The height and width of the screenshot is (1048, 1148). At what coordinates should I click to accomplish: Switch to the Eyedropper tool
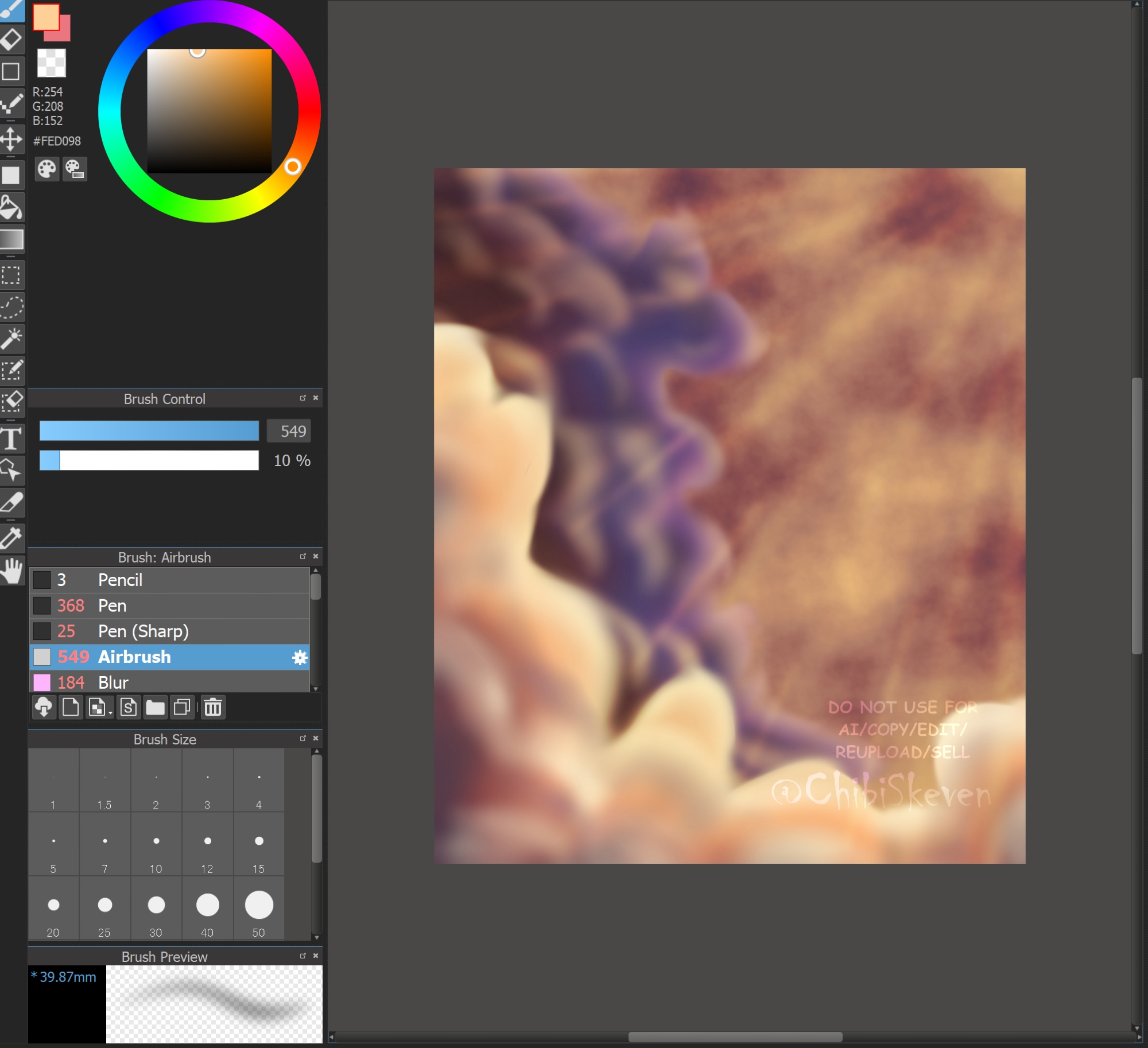(11, 538)
